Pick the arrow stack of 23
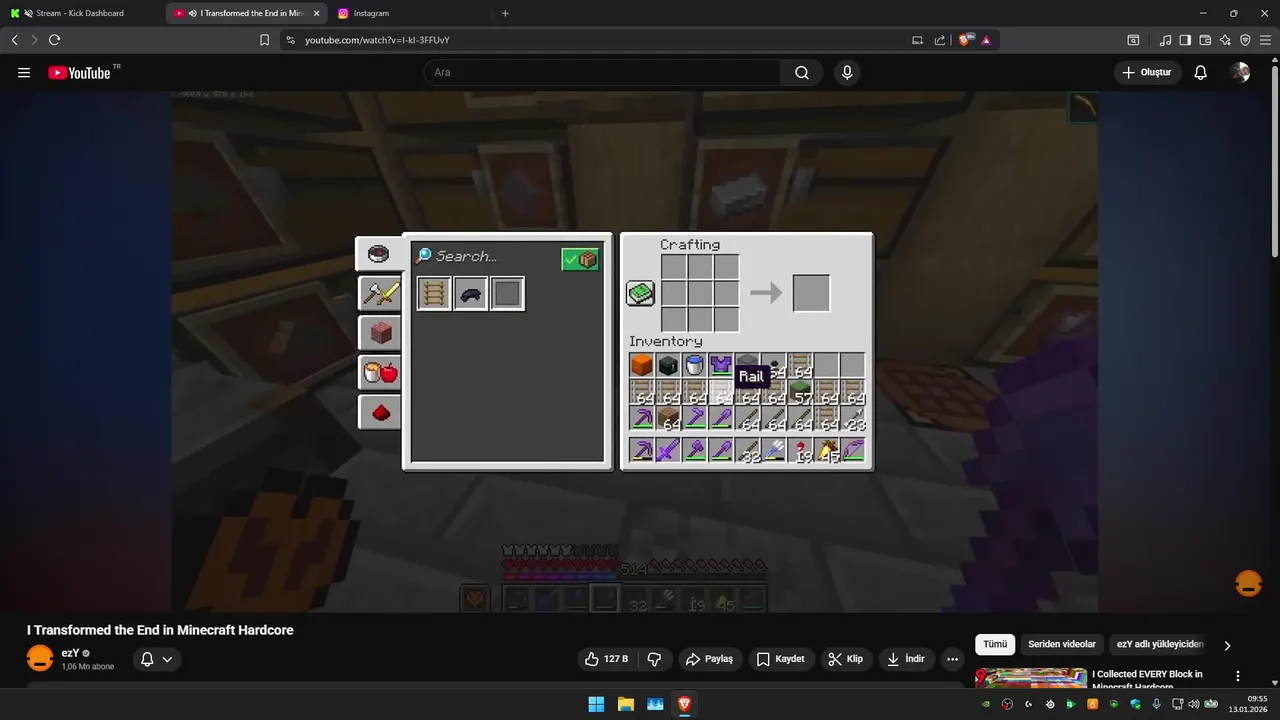 coord(853,418)
